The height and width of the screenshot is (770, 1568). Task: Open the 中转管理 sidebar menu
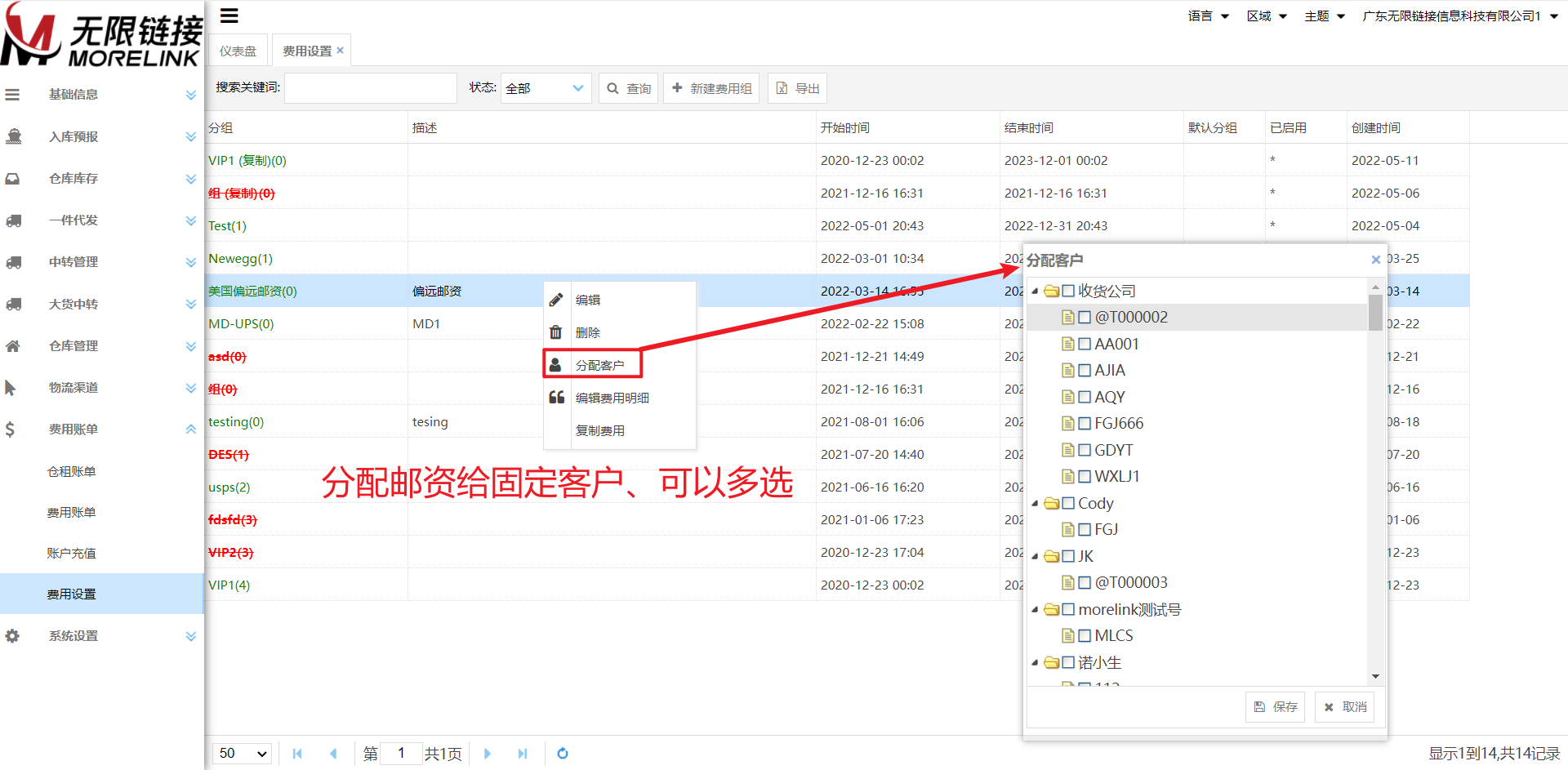click(101, 262)
